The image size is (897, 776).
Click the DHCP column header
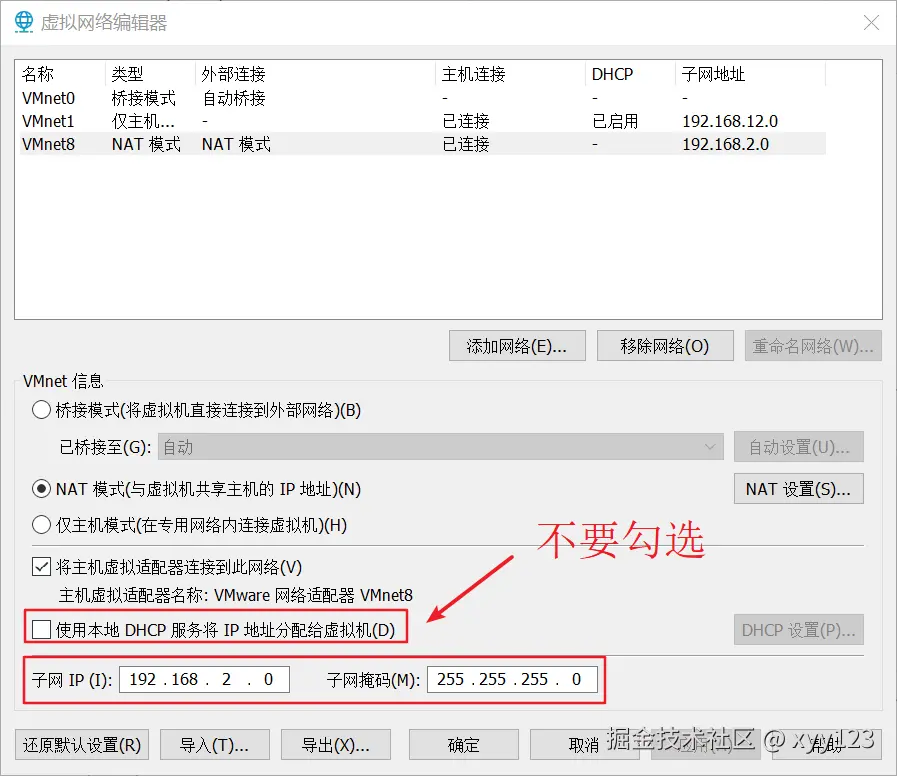coord(630,74)
